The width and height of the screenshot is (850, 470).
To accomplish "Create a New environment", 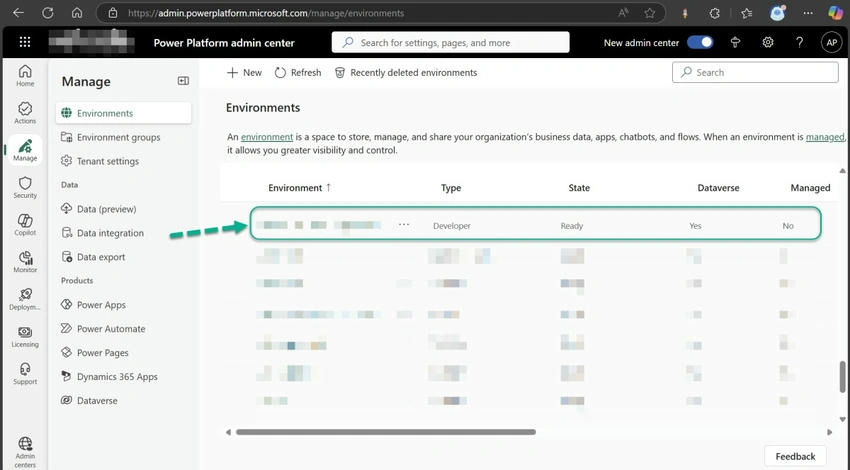I will (x=244, y=73).
